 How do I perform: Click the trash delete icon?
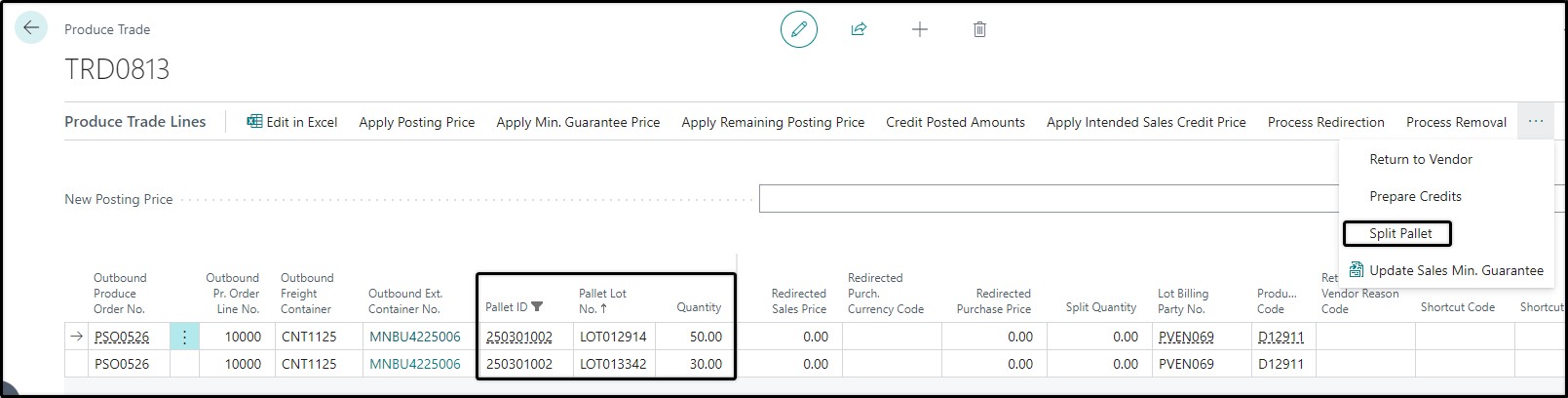(x=979, y=29)
